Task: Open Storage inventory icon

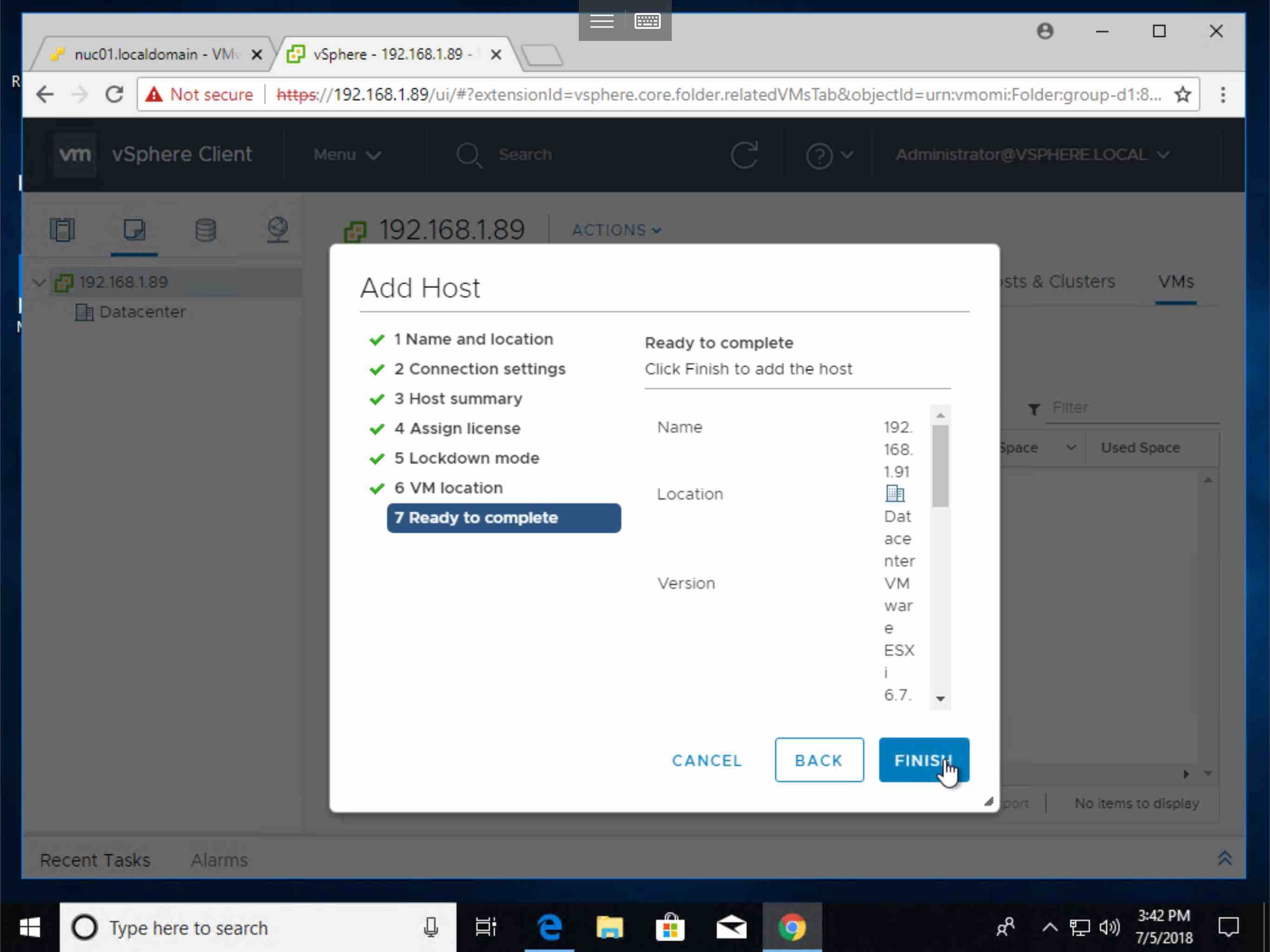Action: (205, 230)
